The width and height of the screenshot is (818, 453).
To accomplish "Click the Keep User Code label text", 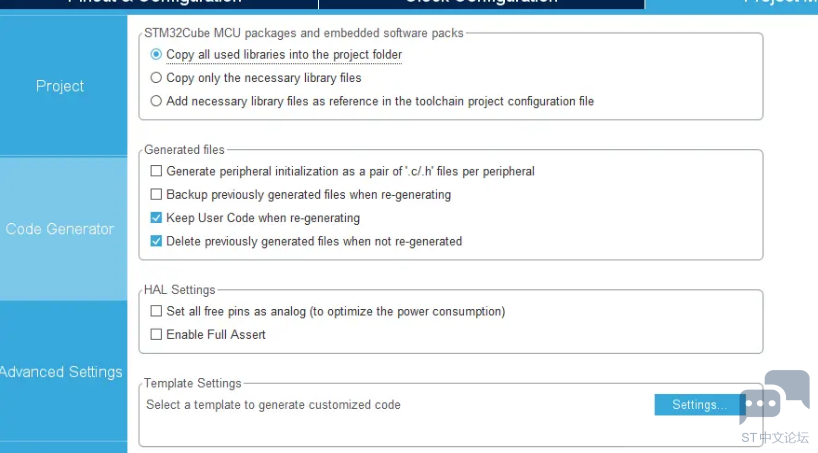I will pyautogui.click(x=263, y=218).
